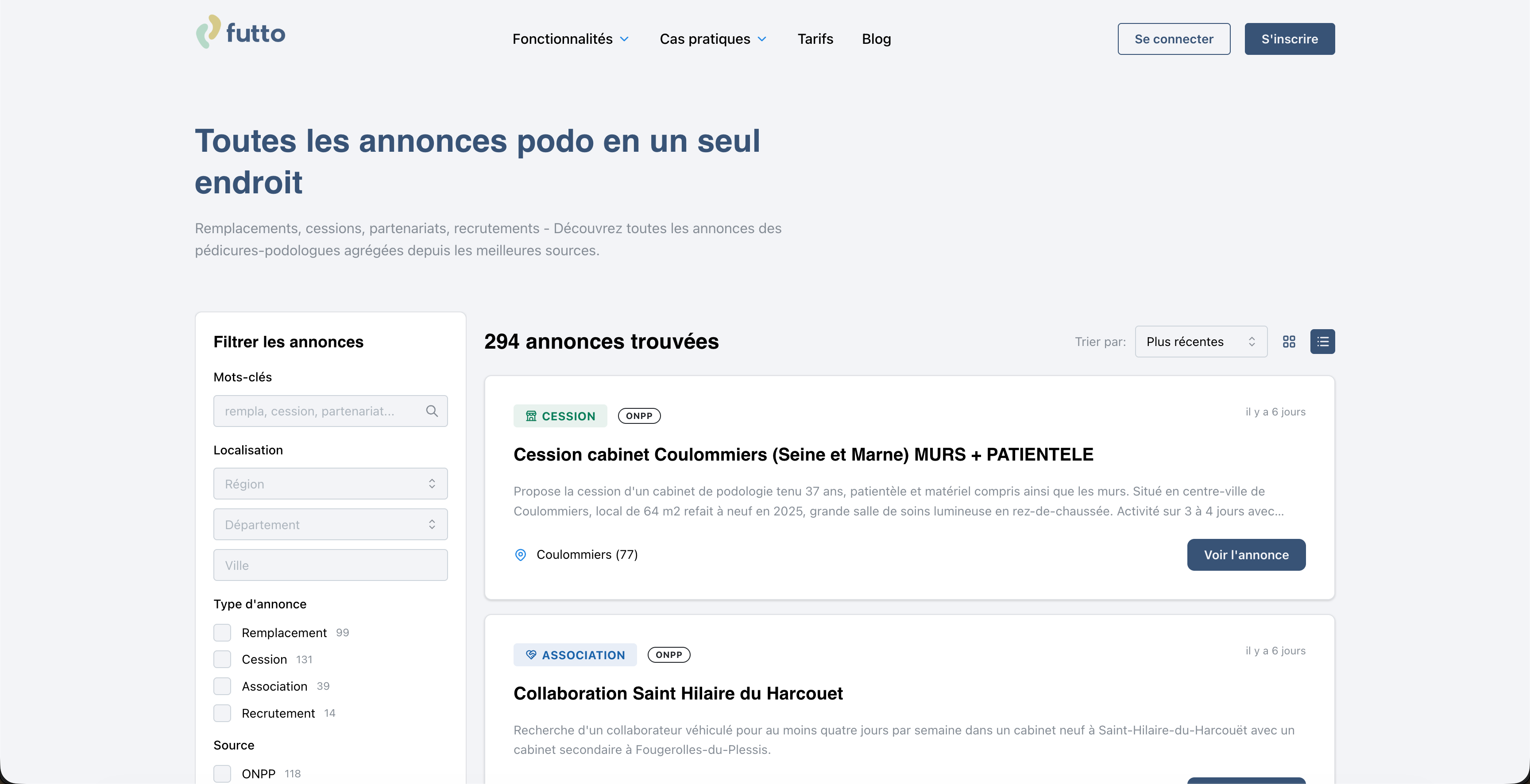The image size is (1530, 784).
Task: Enable the ONPP source checkbox
Action: [222, 773]
